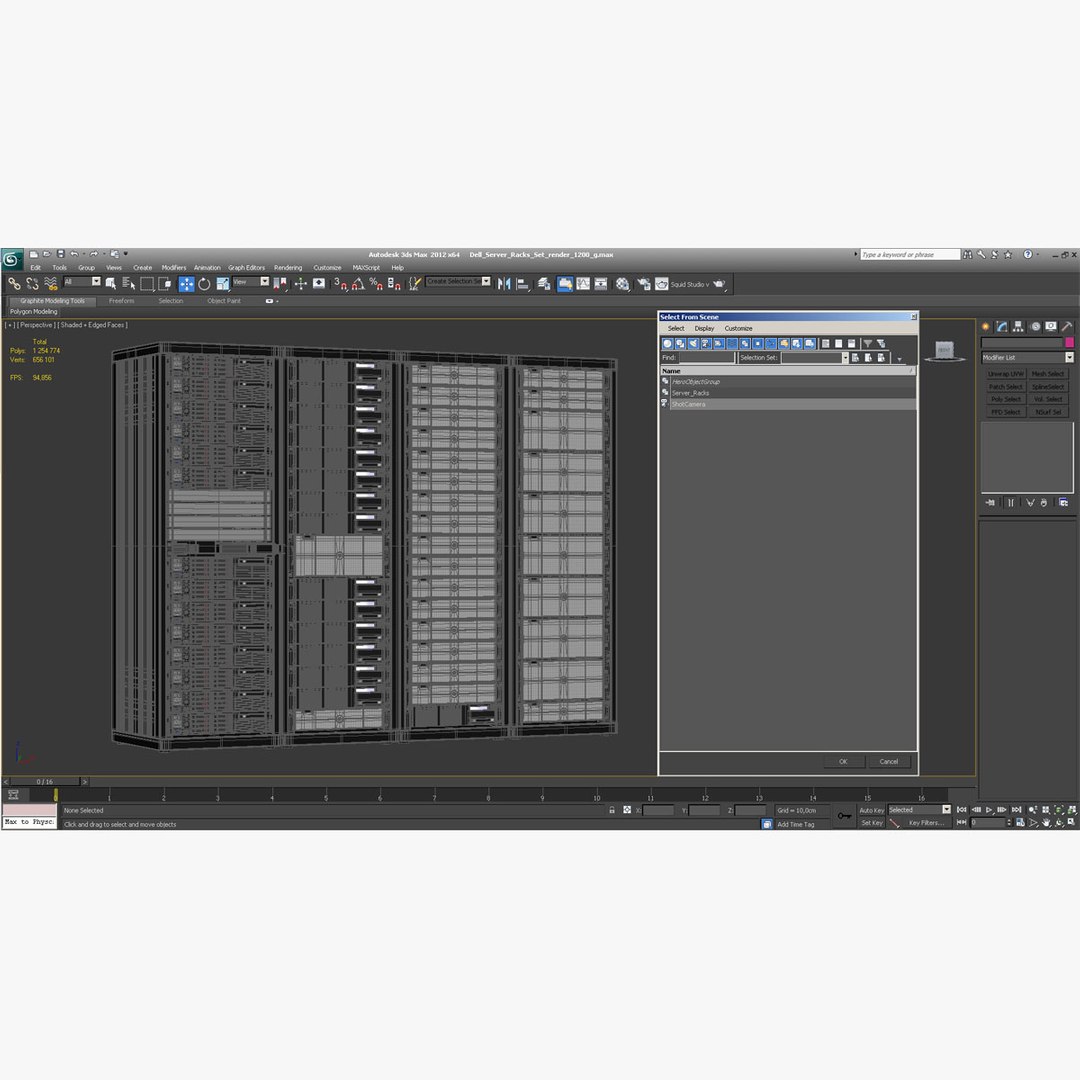The image size is (1080, 1080).
Task: Open the Hierarchy command panel tab
Action: [1018, 326]
